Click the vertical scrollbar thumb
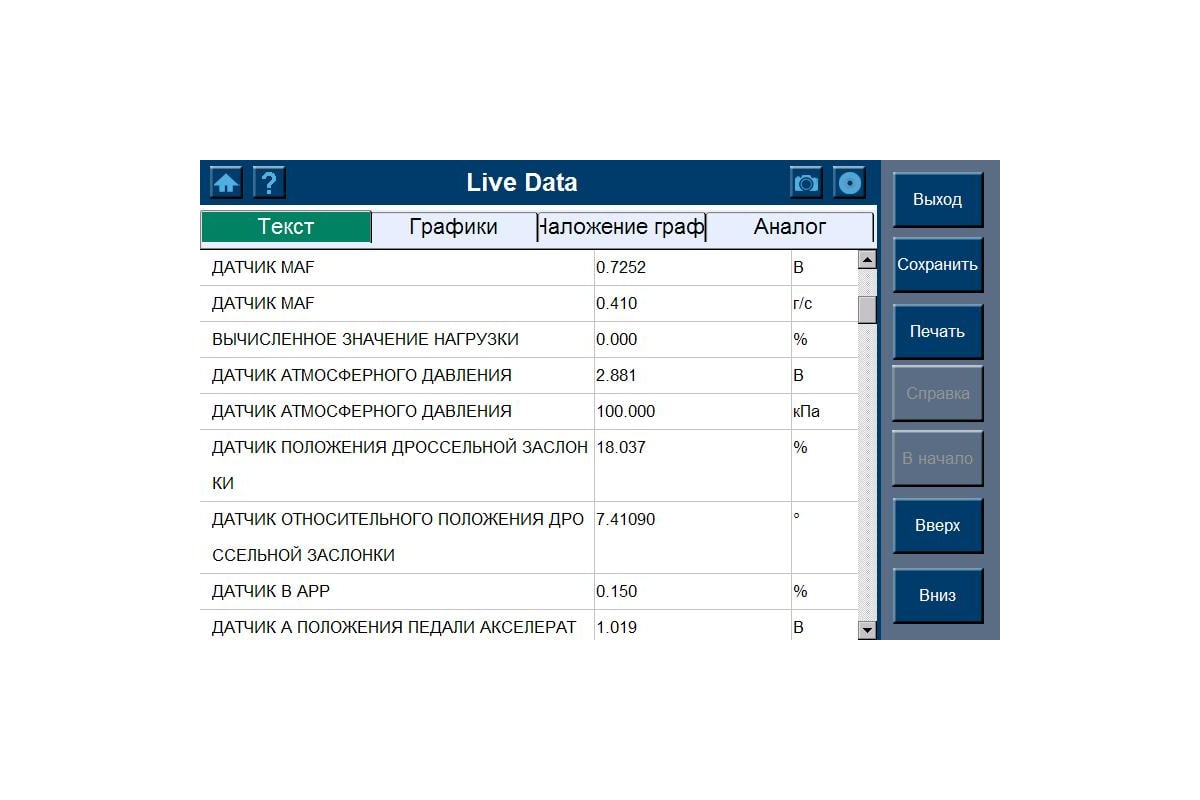The image size is (1200, 800). coord(867,309)
